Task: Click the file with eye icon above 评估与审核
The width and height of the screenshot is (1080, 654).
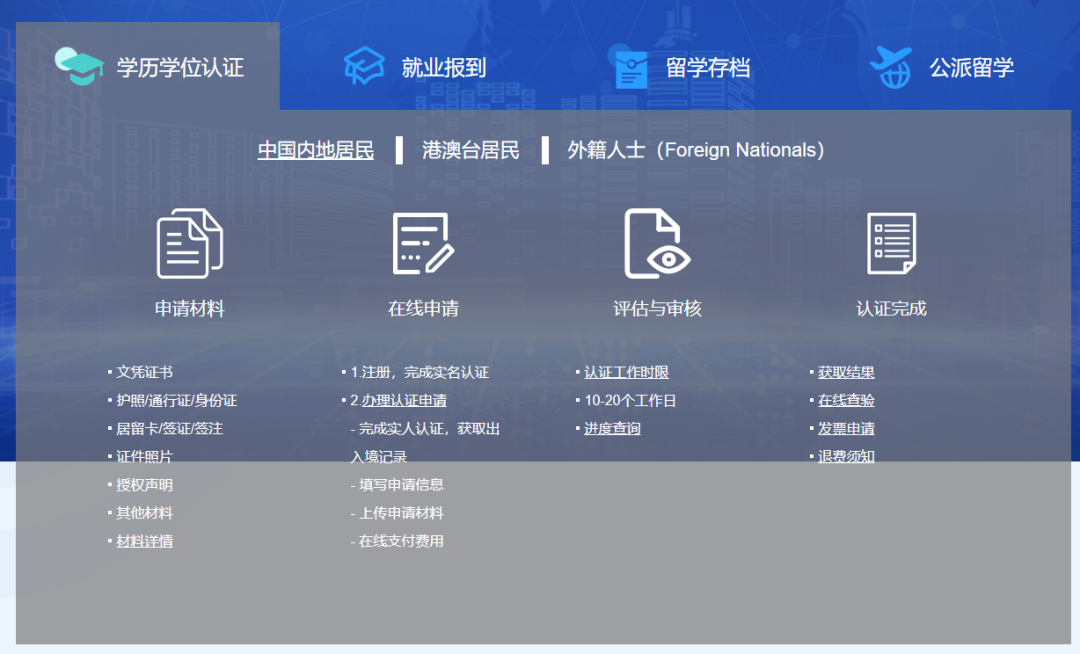Action: 657,243
